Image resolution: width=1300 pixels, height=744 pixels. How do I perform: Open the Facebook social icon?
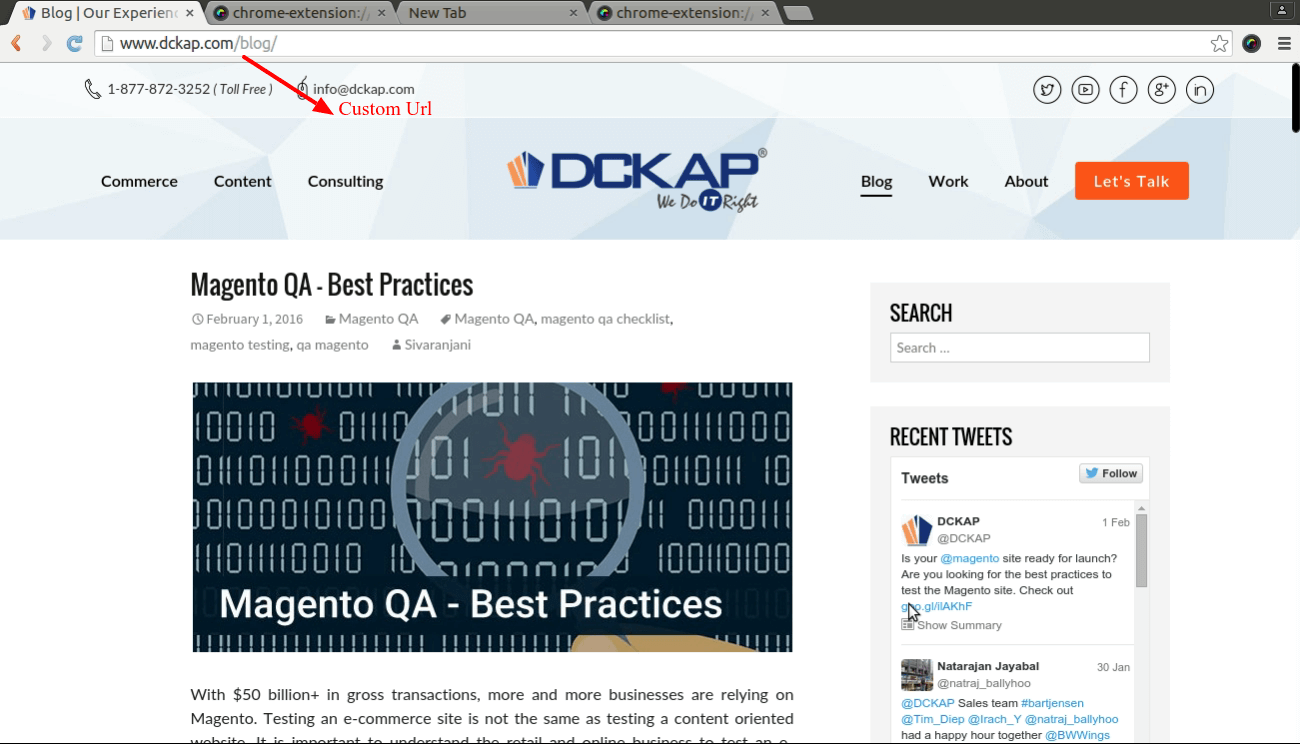(x=1123, y=89)
